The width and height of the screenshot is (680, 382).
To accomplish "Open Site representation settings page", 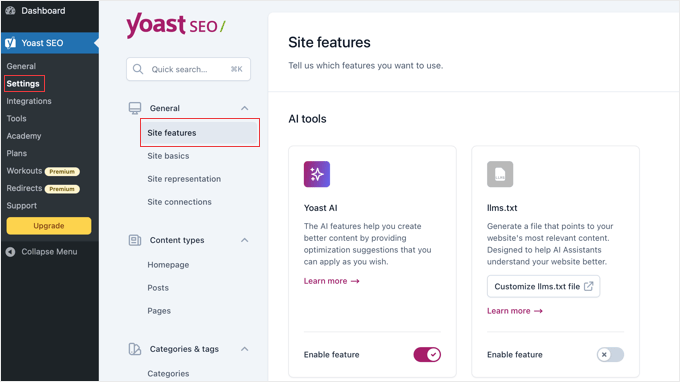I will click(184, 179).
